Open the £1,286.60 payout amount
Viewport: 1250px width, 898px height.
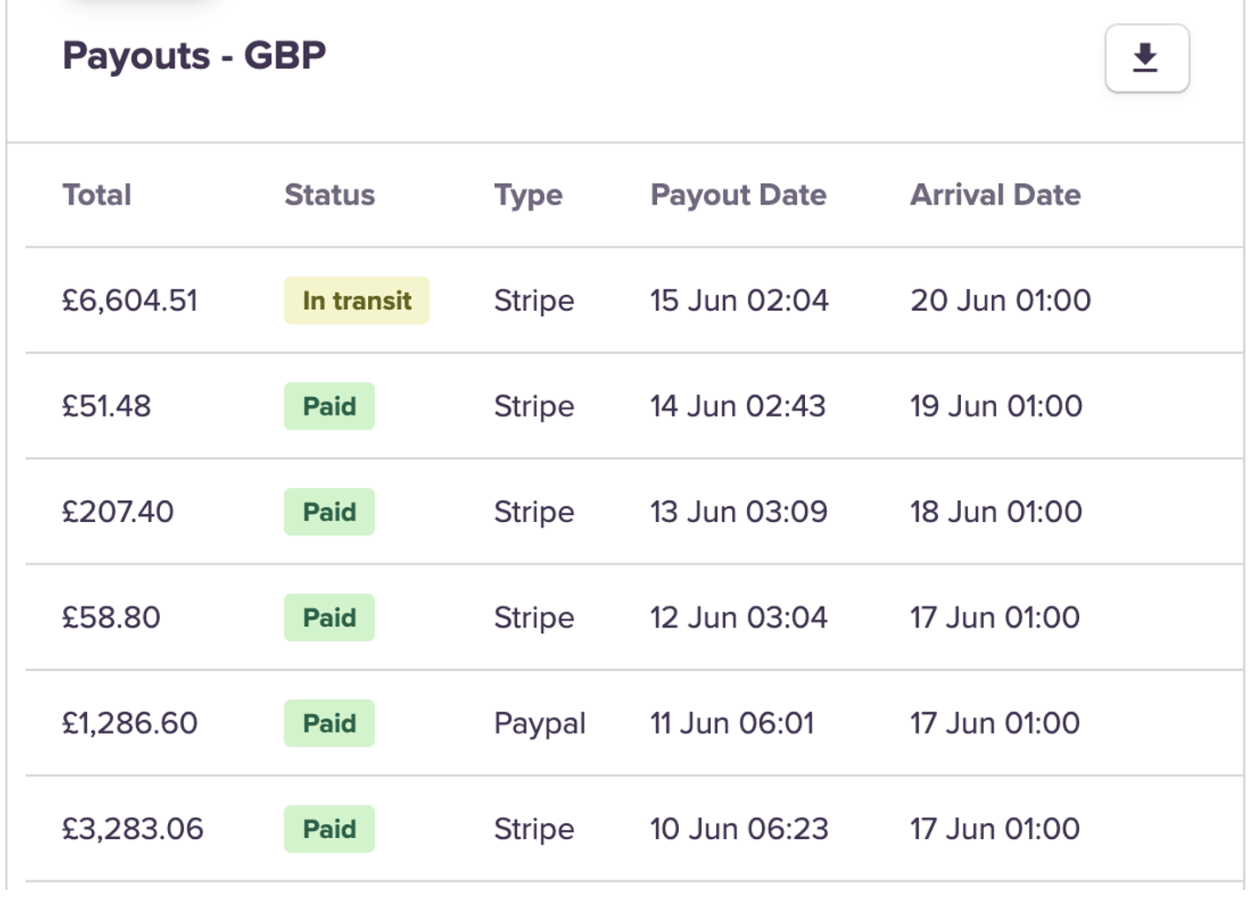130,723
